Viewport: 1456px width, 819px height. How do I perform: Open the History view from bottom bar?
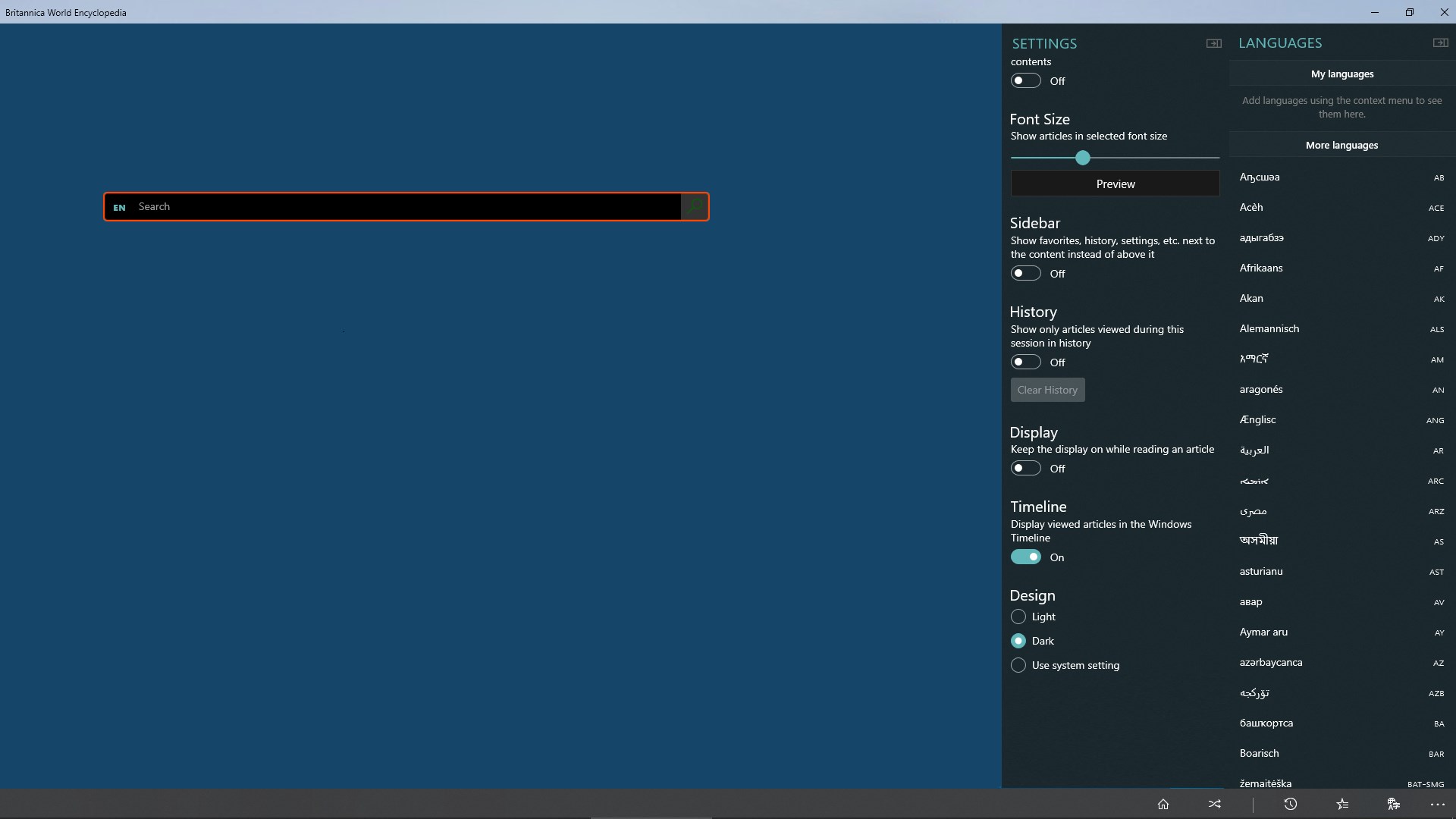[1291, 804]
